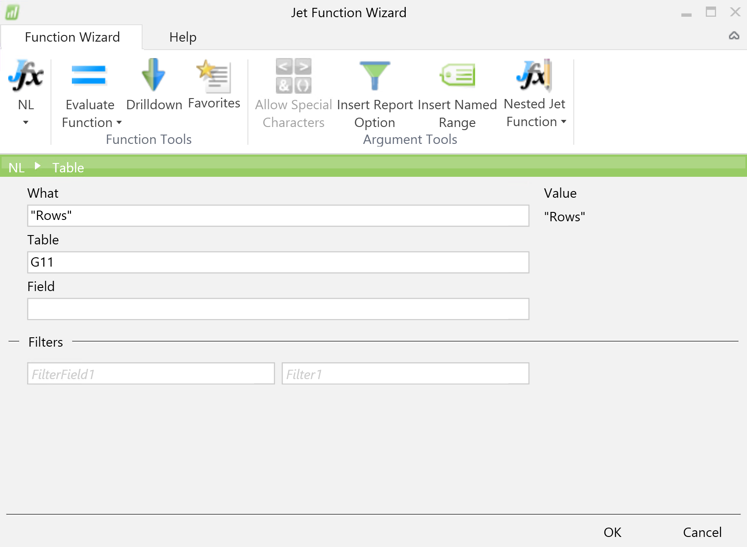Click the "Rows" value text
Viewport: 747px width, 547px height.
click(x=565, y=217)
